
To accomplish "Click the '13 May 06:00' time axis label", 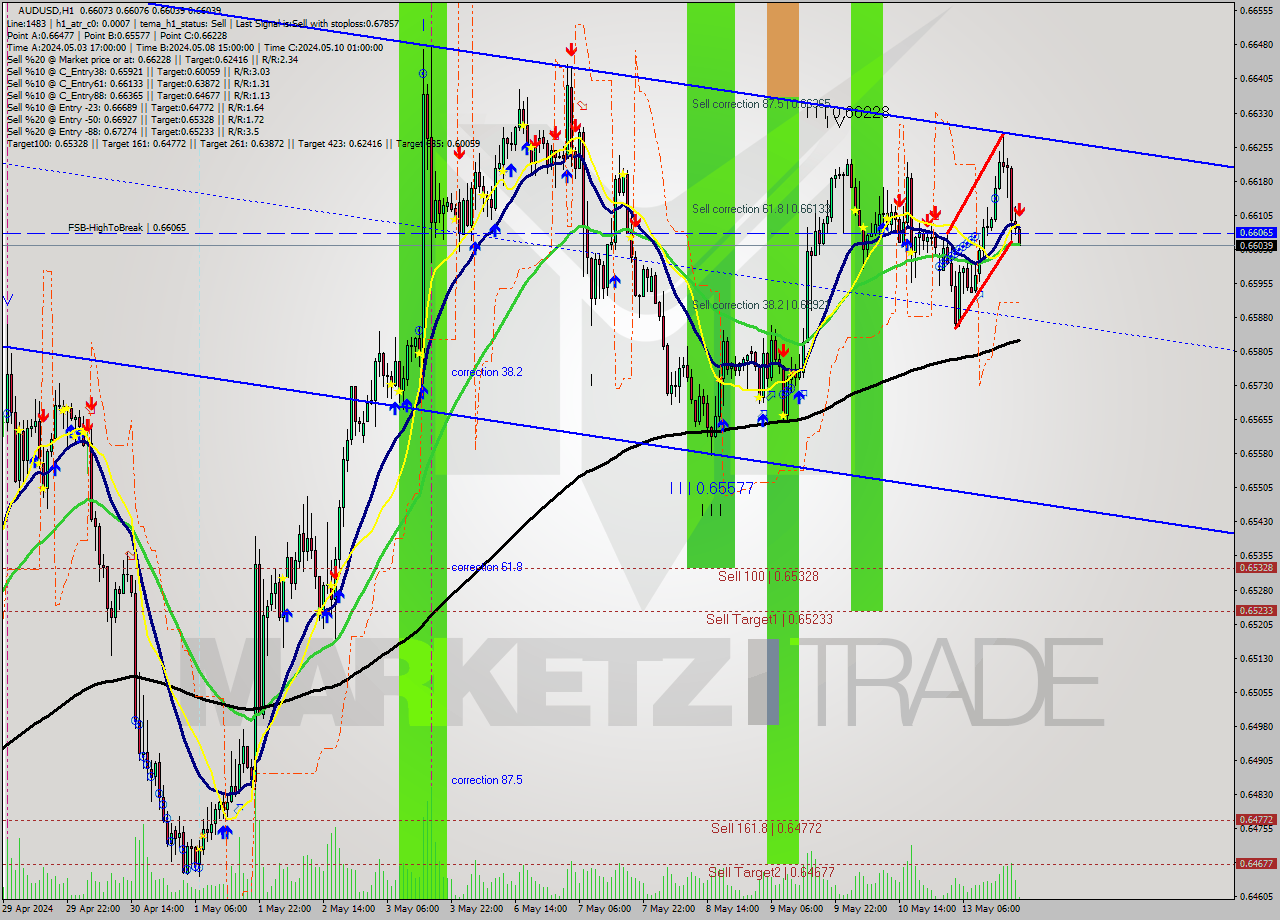I will click(989, 909).
